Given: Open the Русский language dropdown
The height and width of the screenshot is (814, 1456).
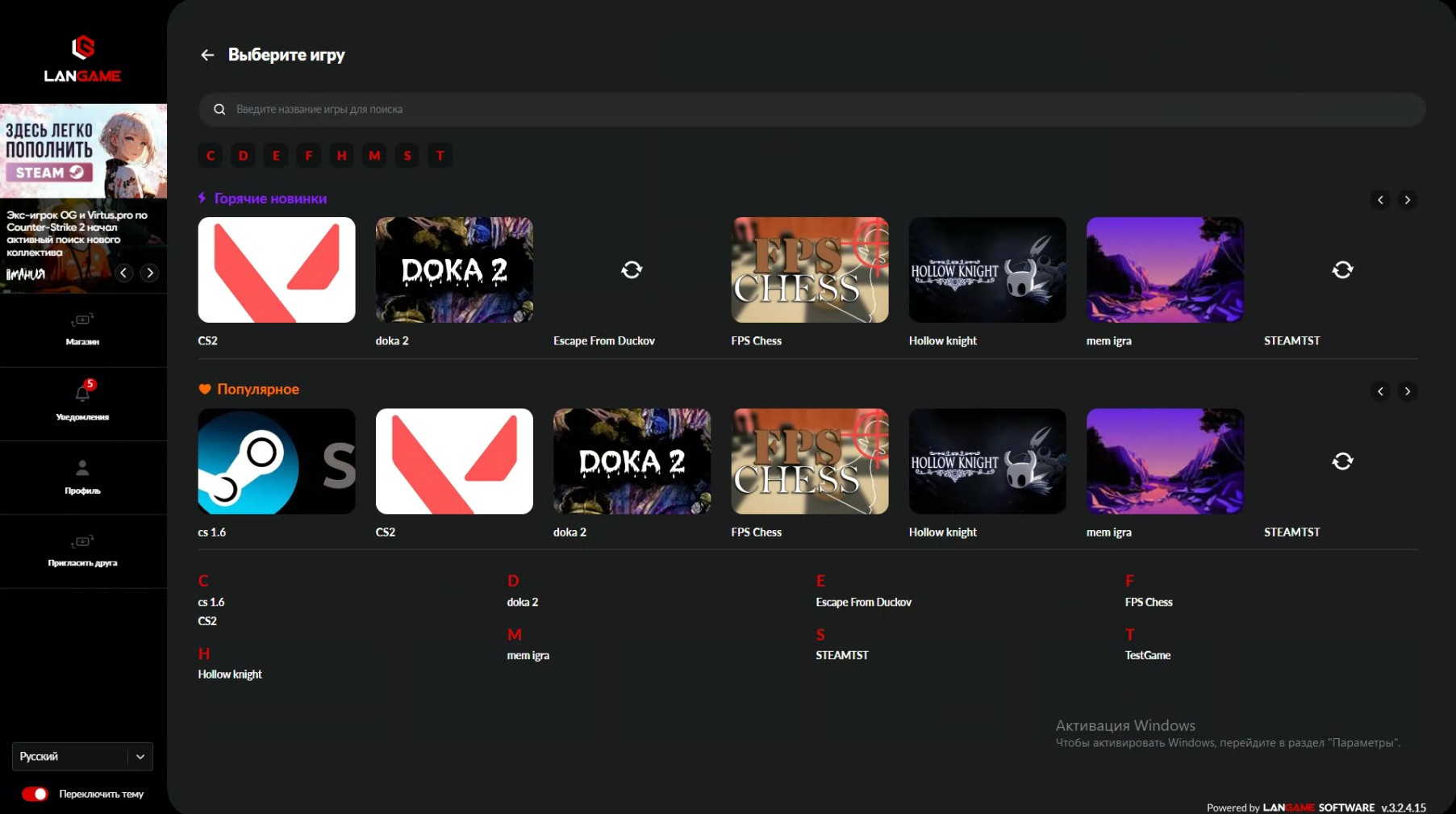Looking at the screenshot, I should pyautogui.click(x=82, y=757).
